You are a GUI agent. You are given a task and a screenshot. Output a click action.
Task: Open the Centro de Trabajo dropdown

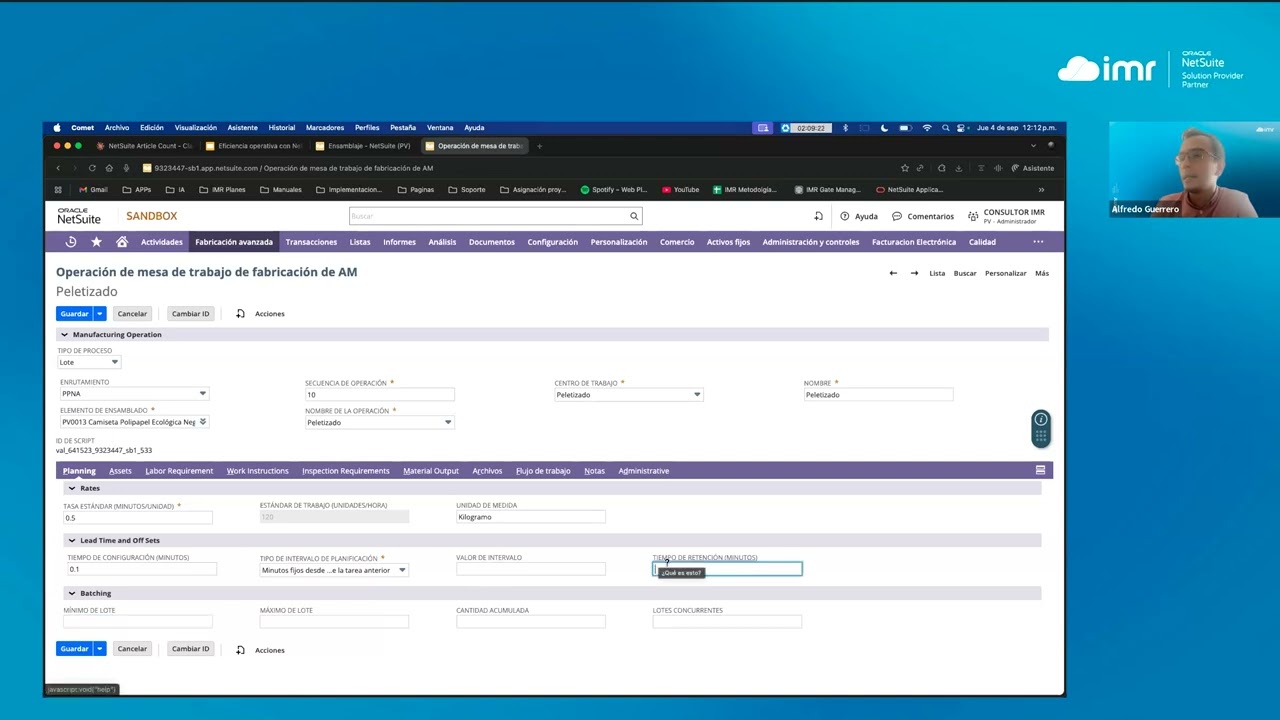697,395
